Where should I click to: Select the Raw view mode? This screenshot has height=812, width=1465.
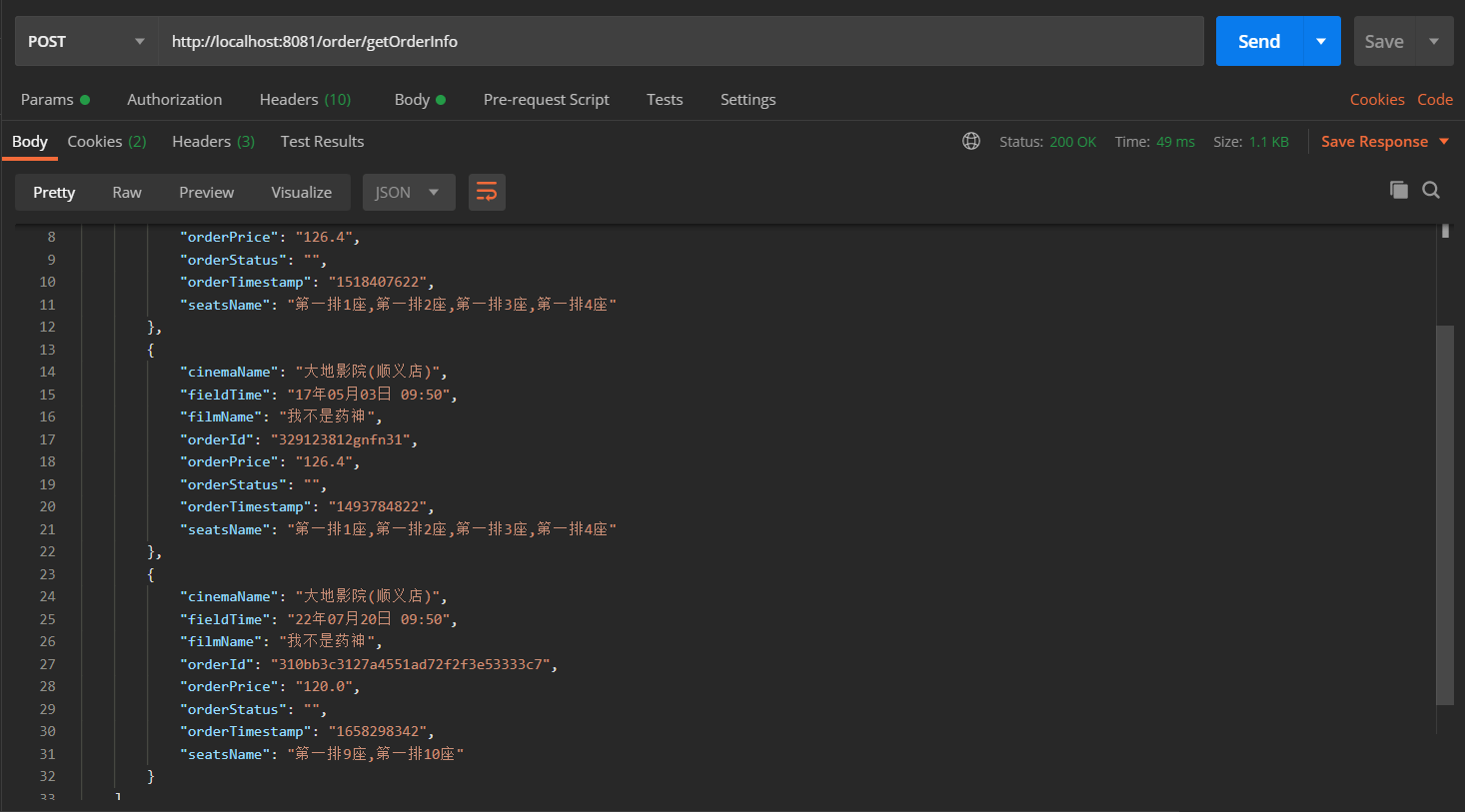[127, 192]
